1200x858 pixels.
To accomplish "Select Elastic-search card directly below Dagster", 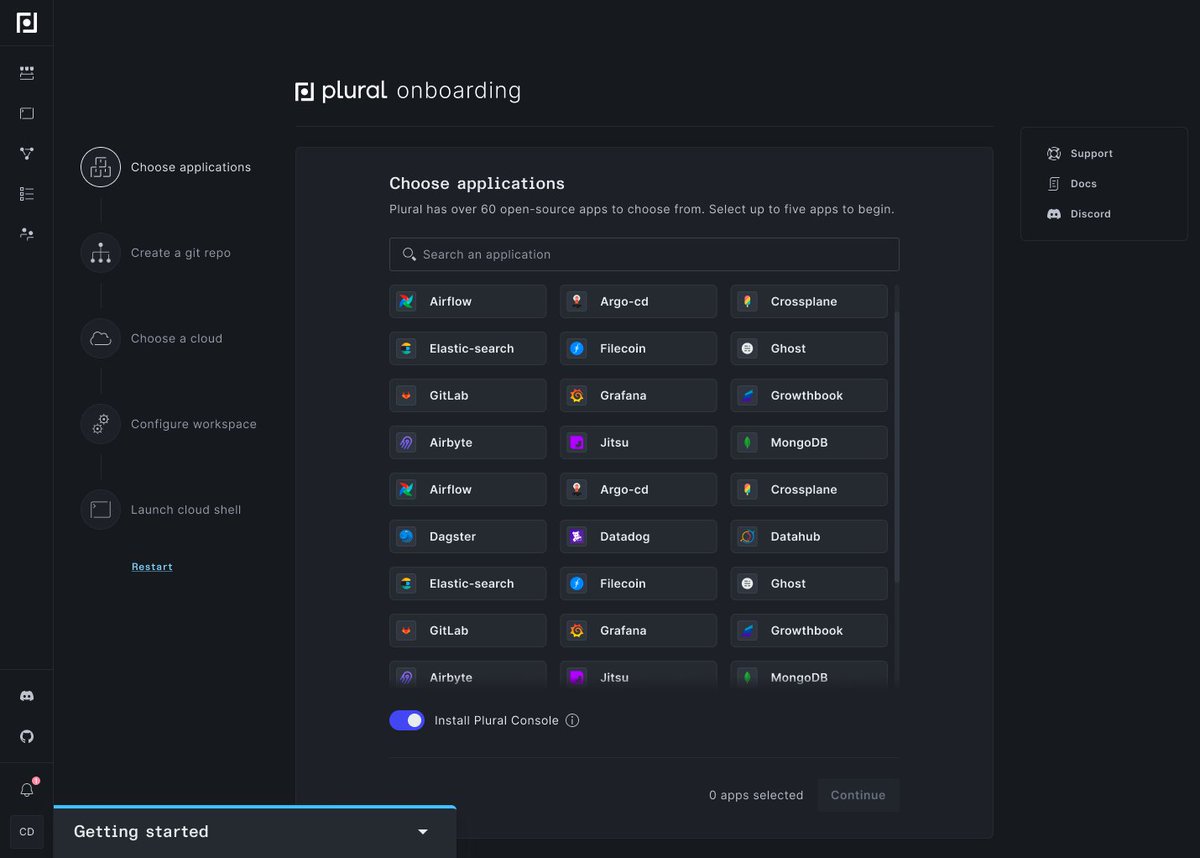I will [x=468, y=583].
